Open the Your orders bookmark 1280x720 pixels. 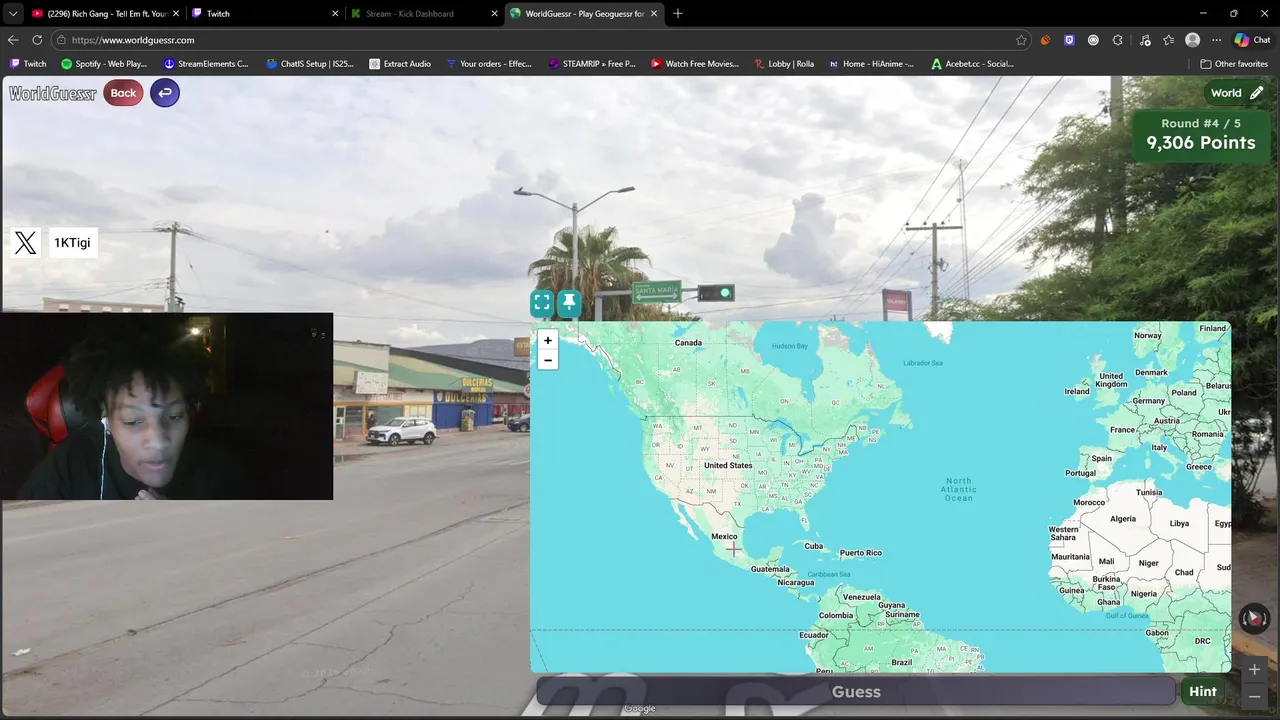coord(489,64)
